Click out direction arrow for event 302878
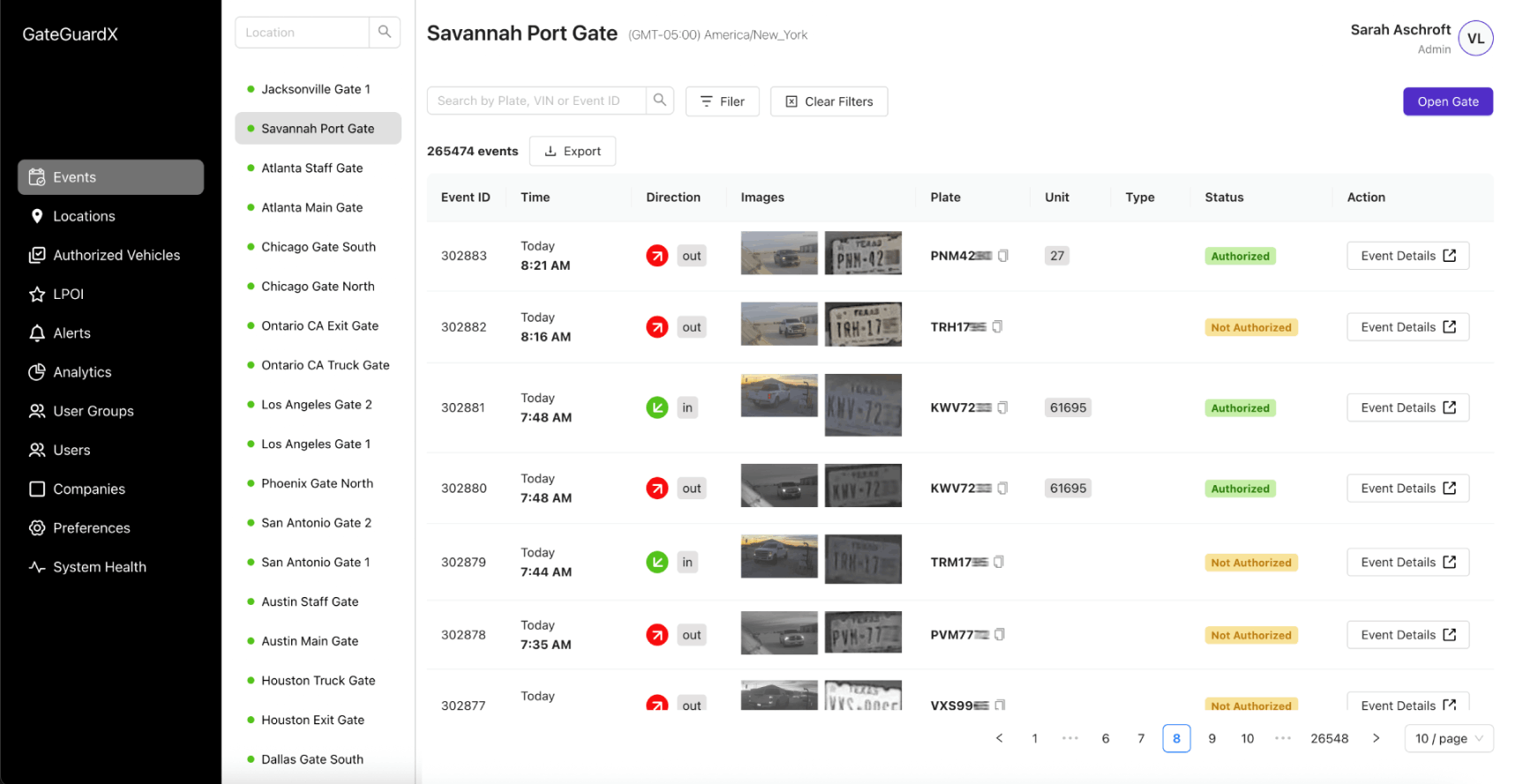 (657, 635)
